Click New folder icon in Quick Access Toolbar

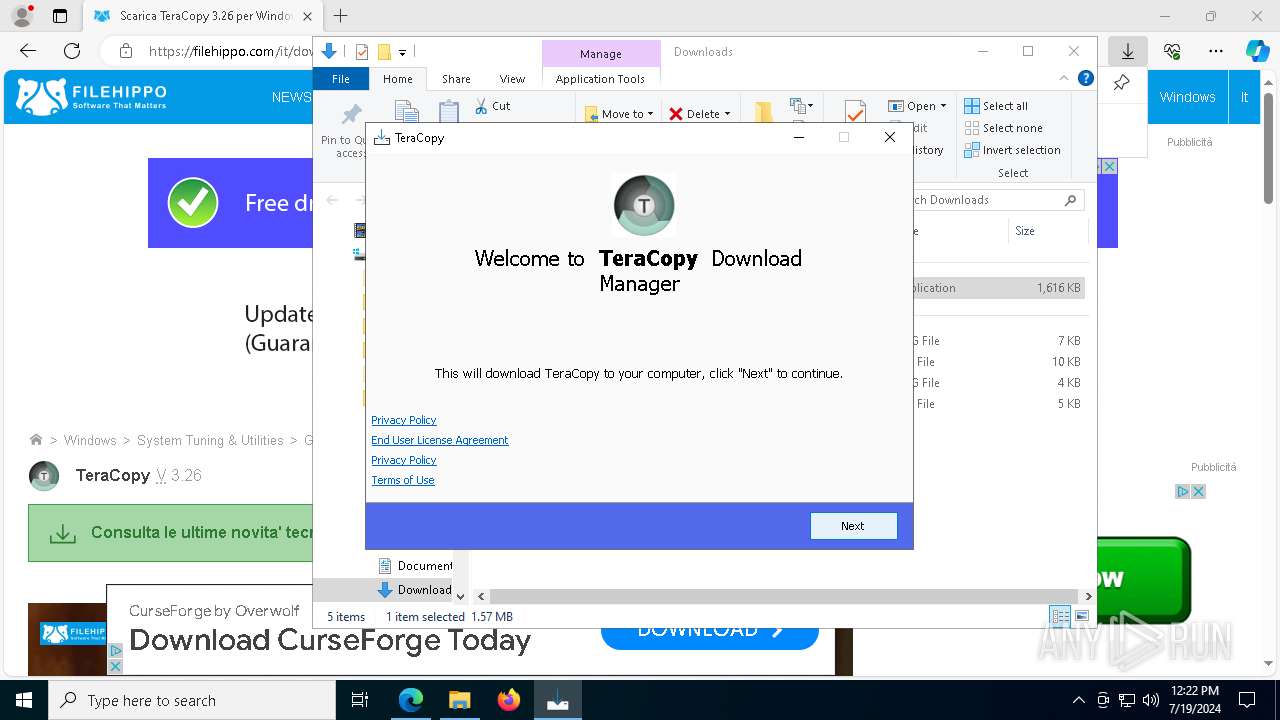[384, 52]
